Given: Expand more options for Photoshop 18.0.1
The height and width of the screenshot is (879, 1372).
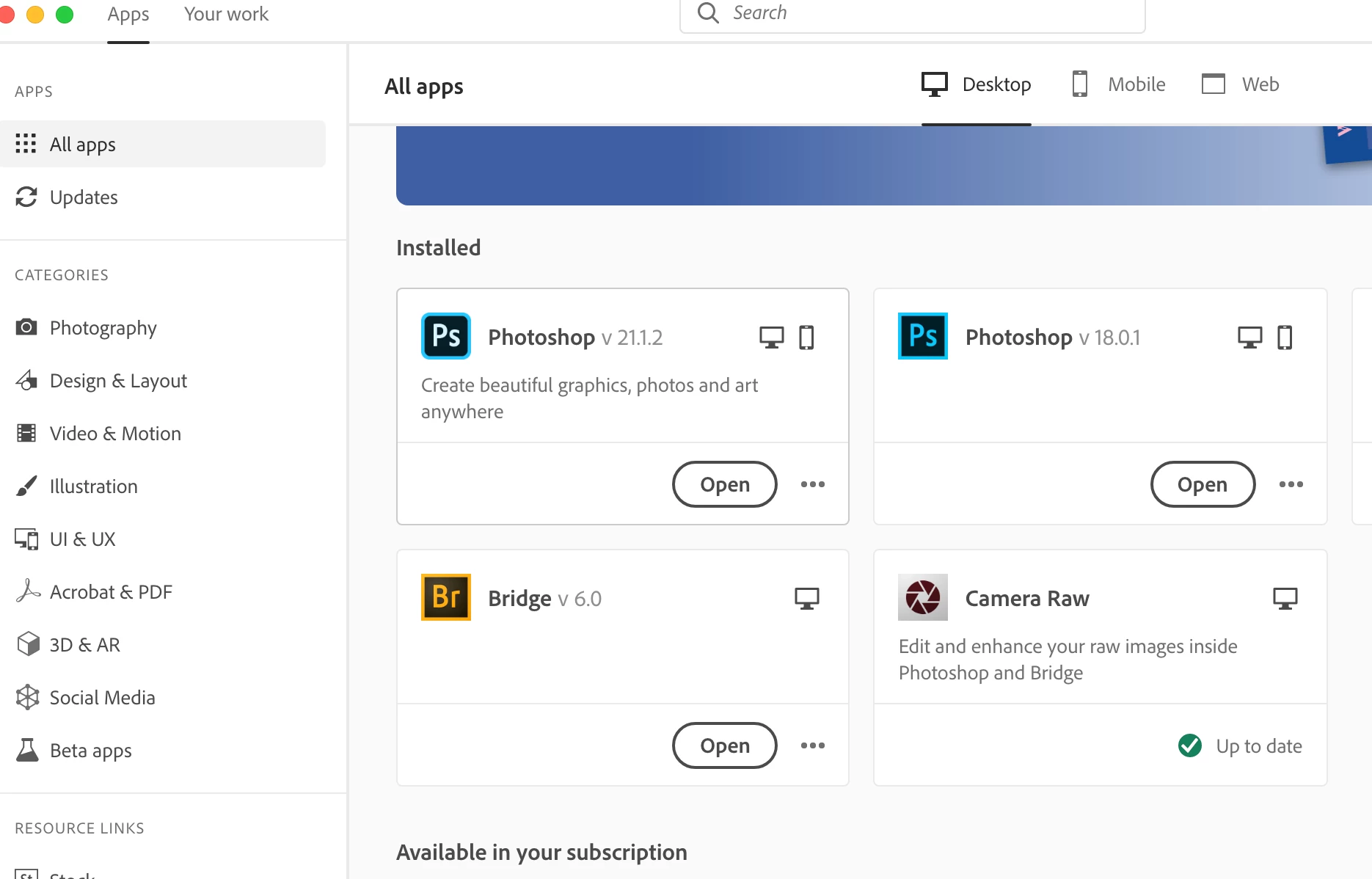Looking at the screenshot, I should point(1291,484).
